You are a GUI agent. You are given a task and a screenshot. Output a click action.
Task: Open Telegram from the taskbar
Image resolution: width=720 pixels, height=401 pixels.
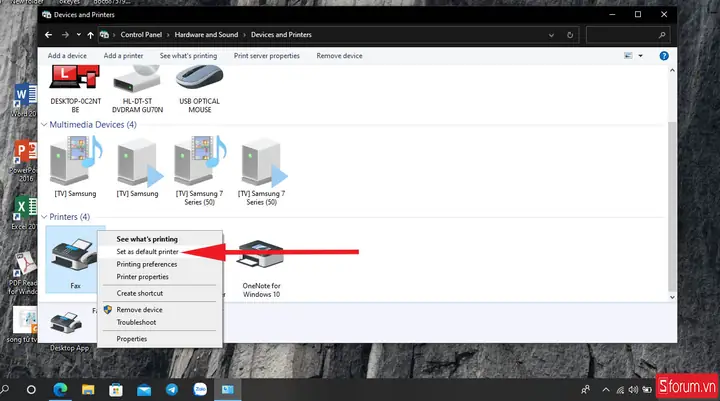point(172,390)
